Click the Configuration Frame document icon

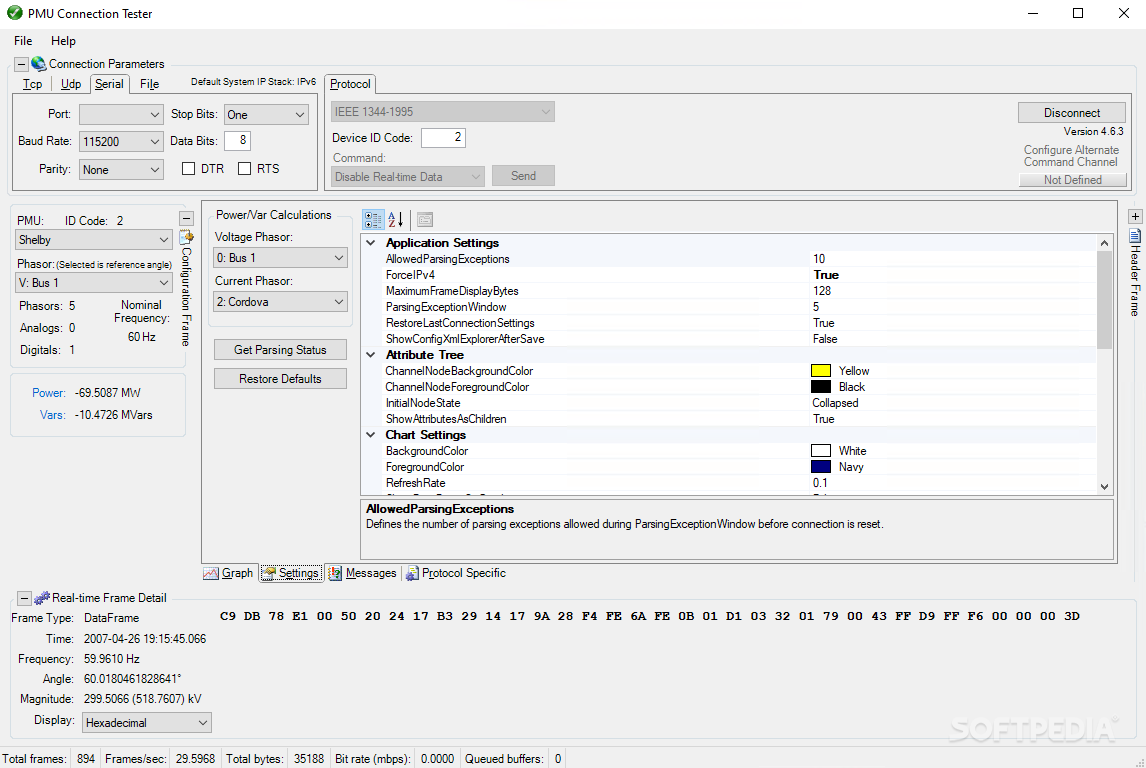[x=186, y=237]
